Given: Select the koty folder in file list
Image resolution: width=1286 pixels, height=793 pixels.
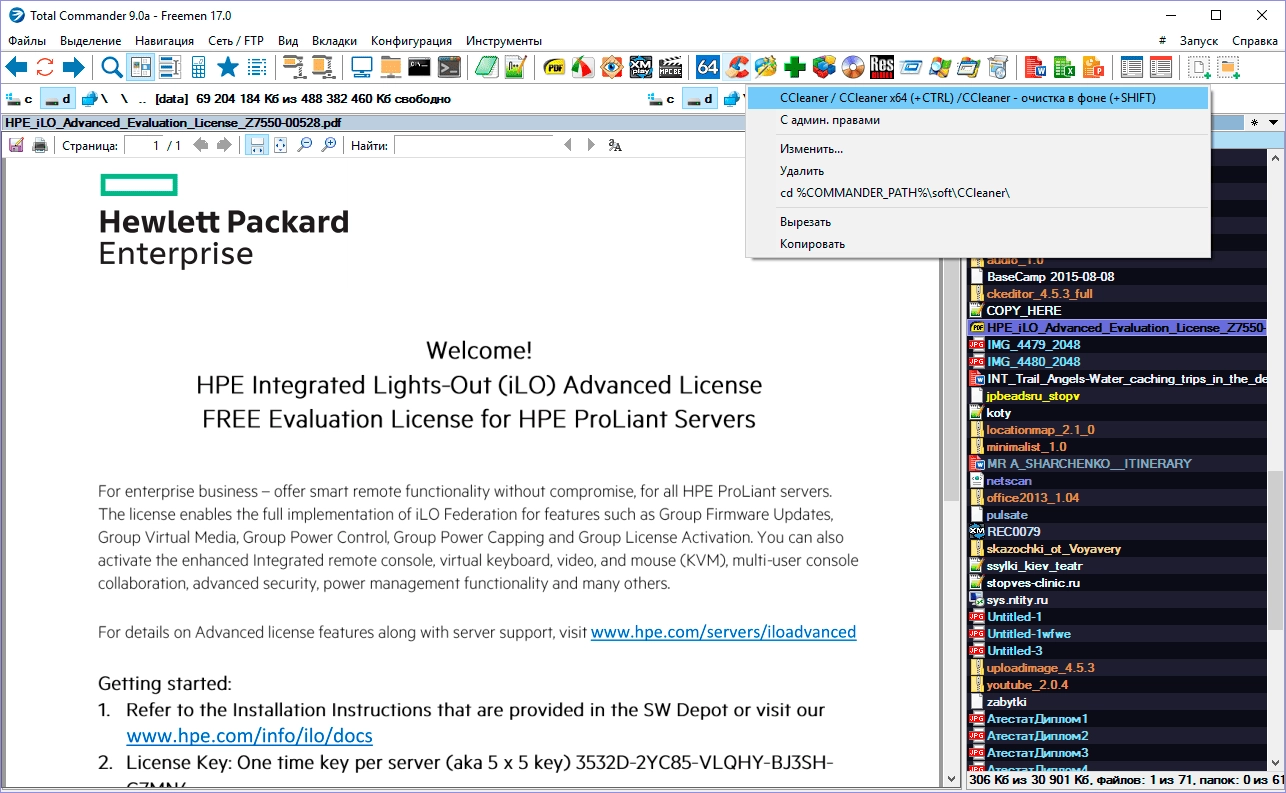Looking at the screenshot, I should click(x=998, y=413).
